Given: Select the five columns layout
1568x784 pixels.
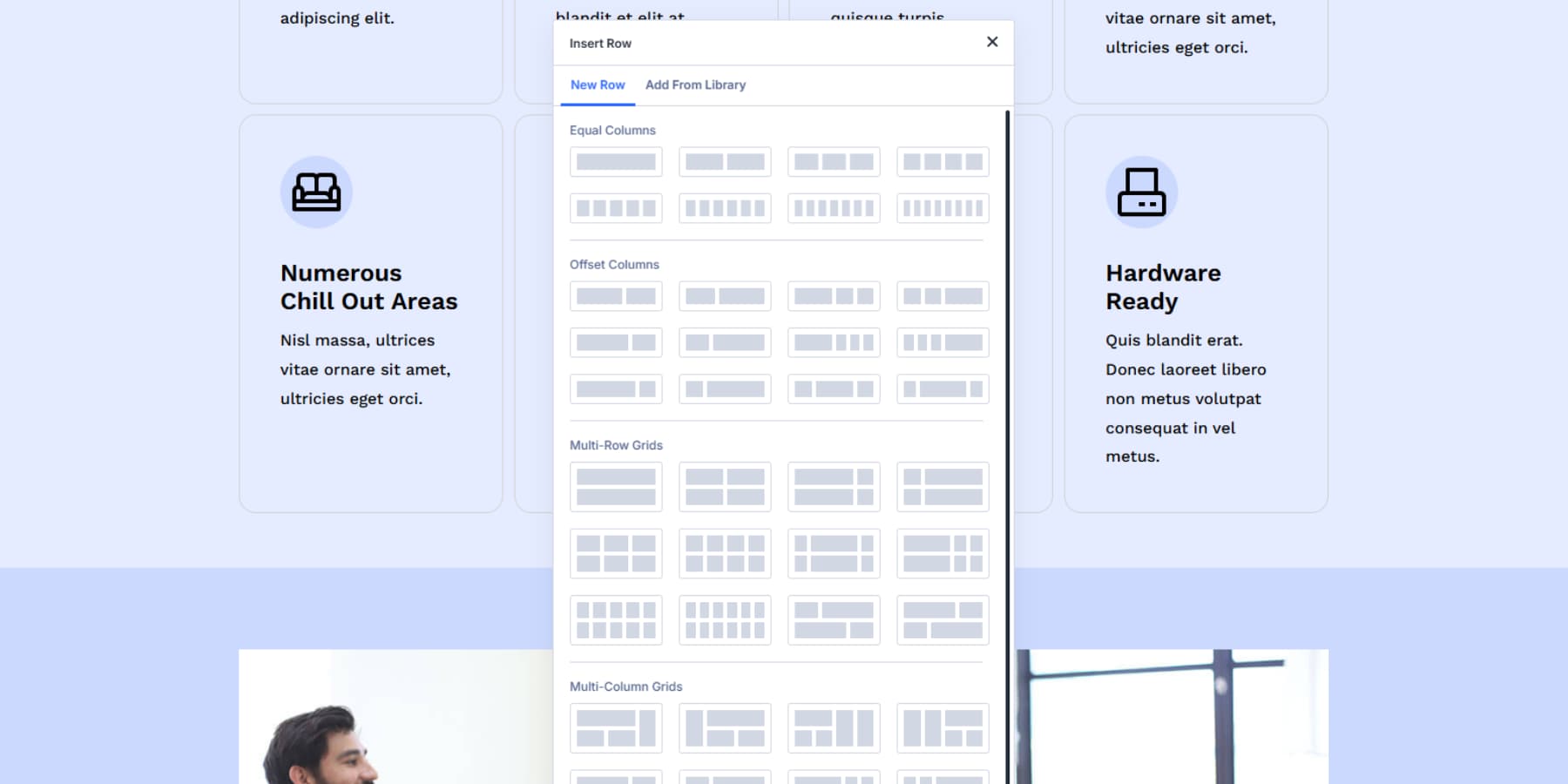Looking at the screenshot, I should point(616,207).
